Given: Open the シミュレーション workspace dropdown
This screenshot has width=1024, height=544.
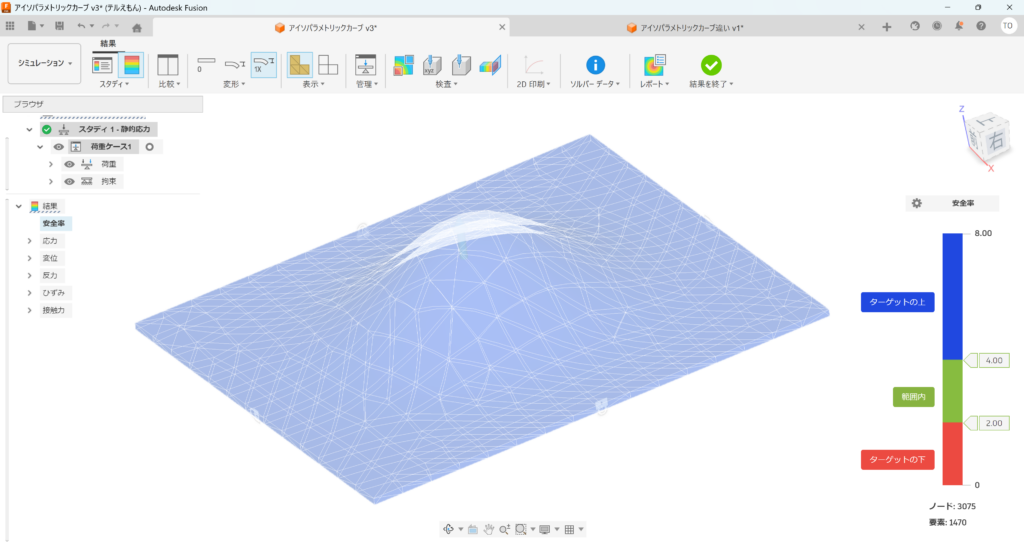Looking at the screenshot, I should click(x=44, y=63).
